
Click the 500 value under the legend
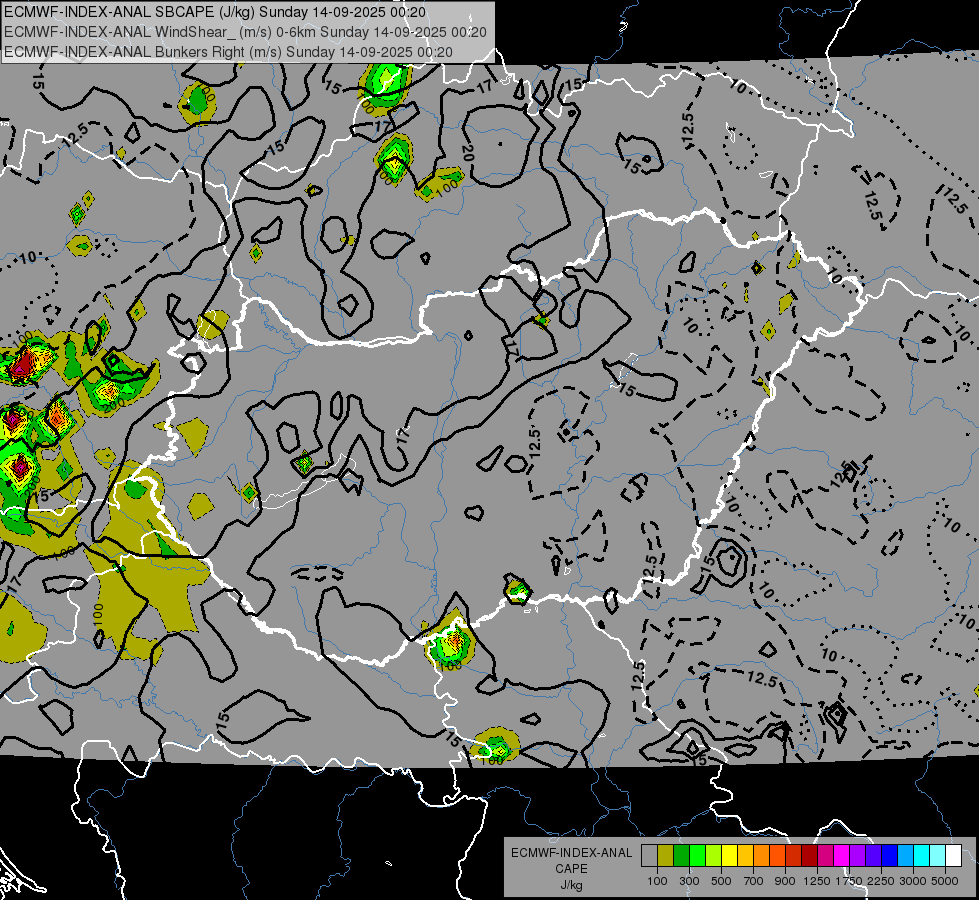tap(721, 881)
